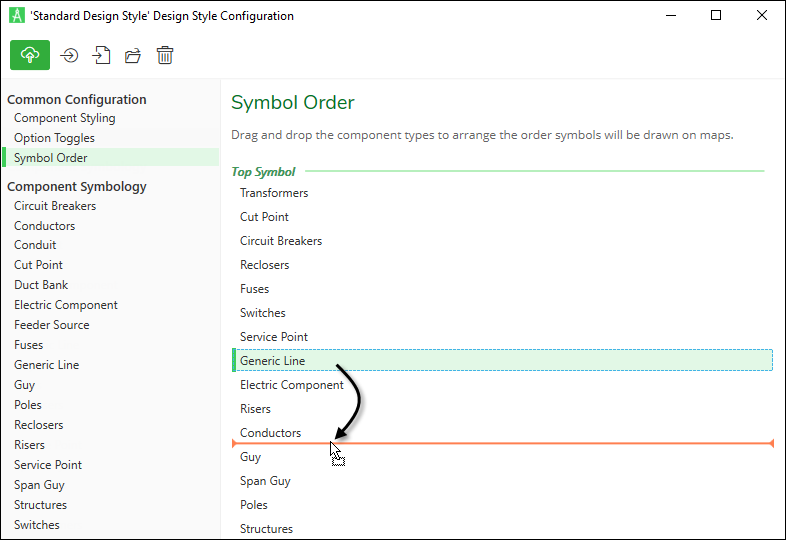The height and width of the screenshot is (540, 786).
Task: Select the highlighted Generic Line order item
Action: click(x=503, y=361)
